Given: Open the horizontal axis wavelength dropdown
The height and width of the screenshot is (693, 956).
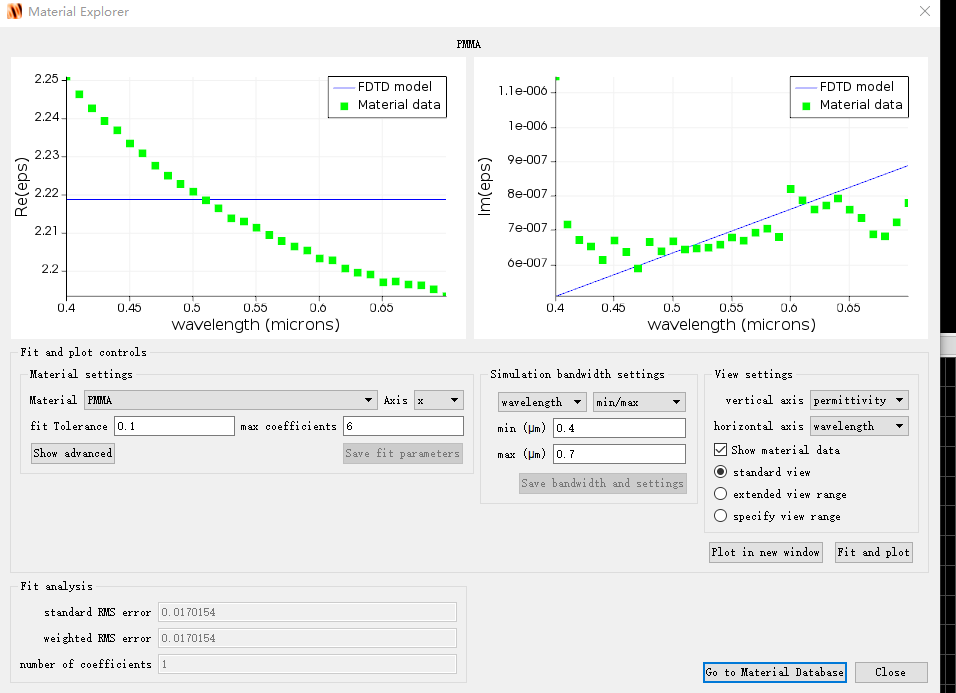Looking at the screenshot, I should click(859, 426).
